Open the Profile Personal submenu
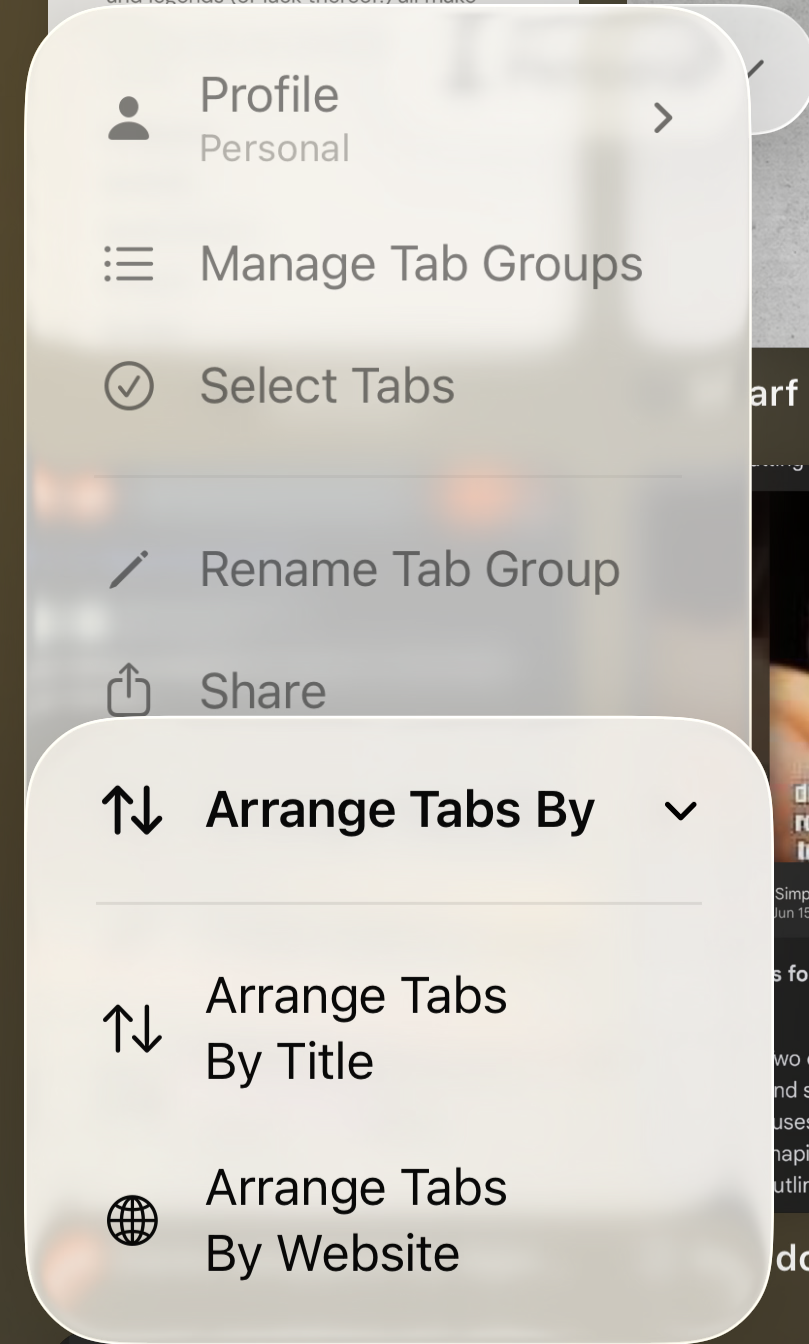Image resolution: width=809 pixels, height=1344 pixels. click(388, 118)
